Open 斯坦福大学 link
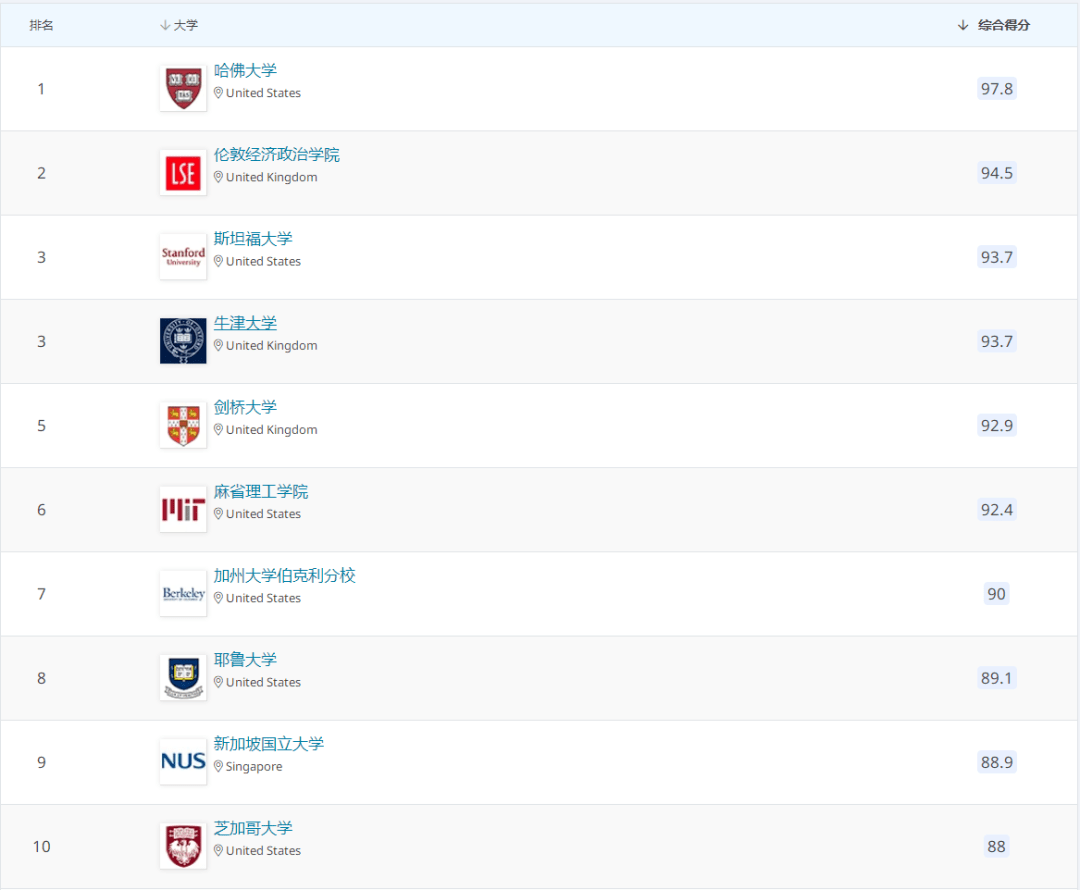The height and width of the screenshot is (890, 1080). click(x=253, y=238)
